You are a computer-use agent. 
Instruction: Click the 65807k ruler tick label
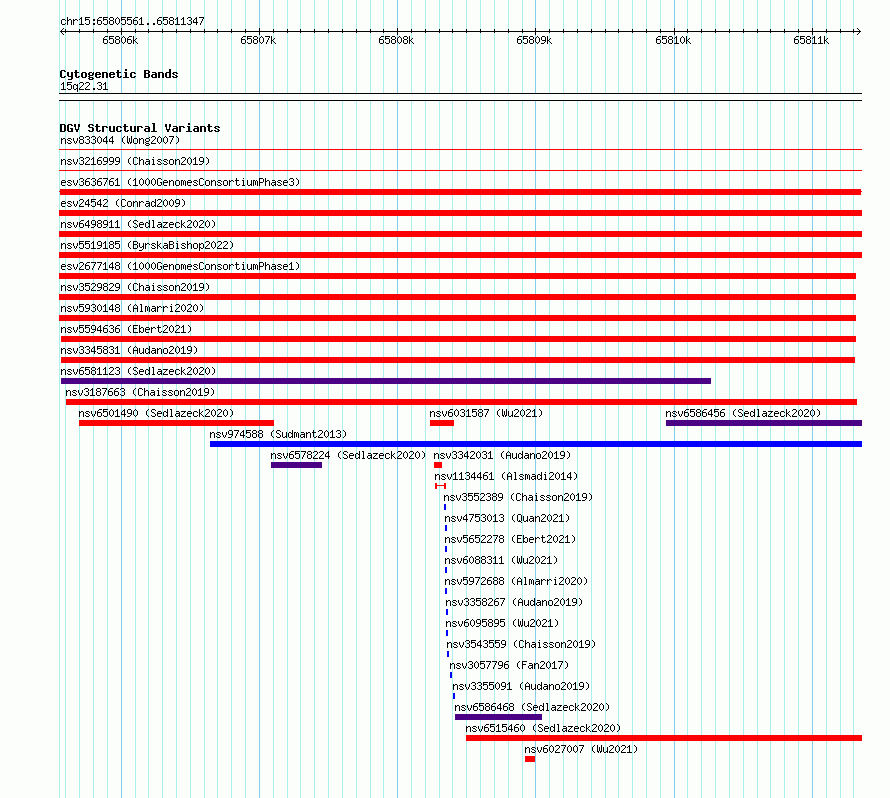tap(258, 40)
